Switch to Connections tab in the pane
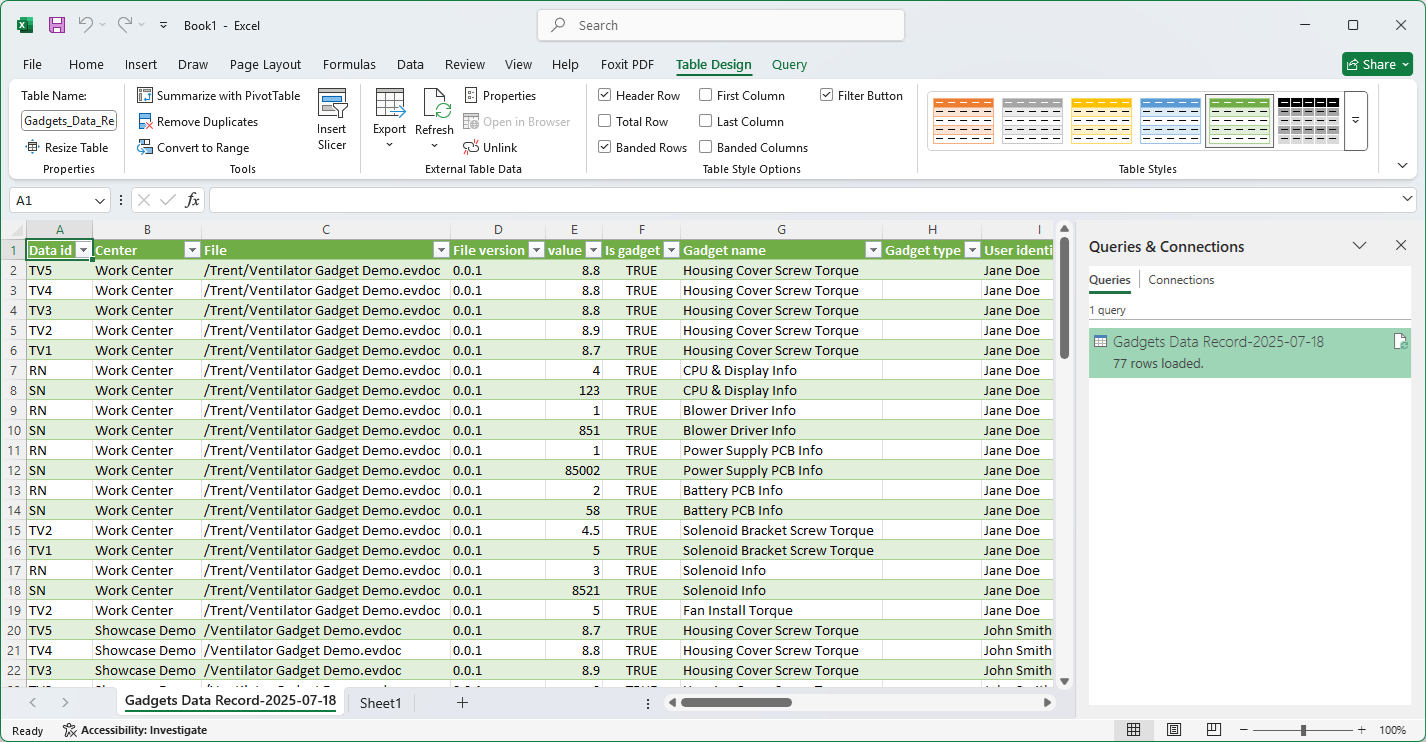 click(1181, 280)
